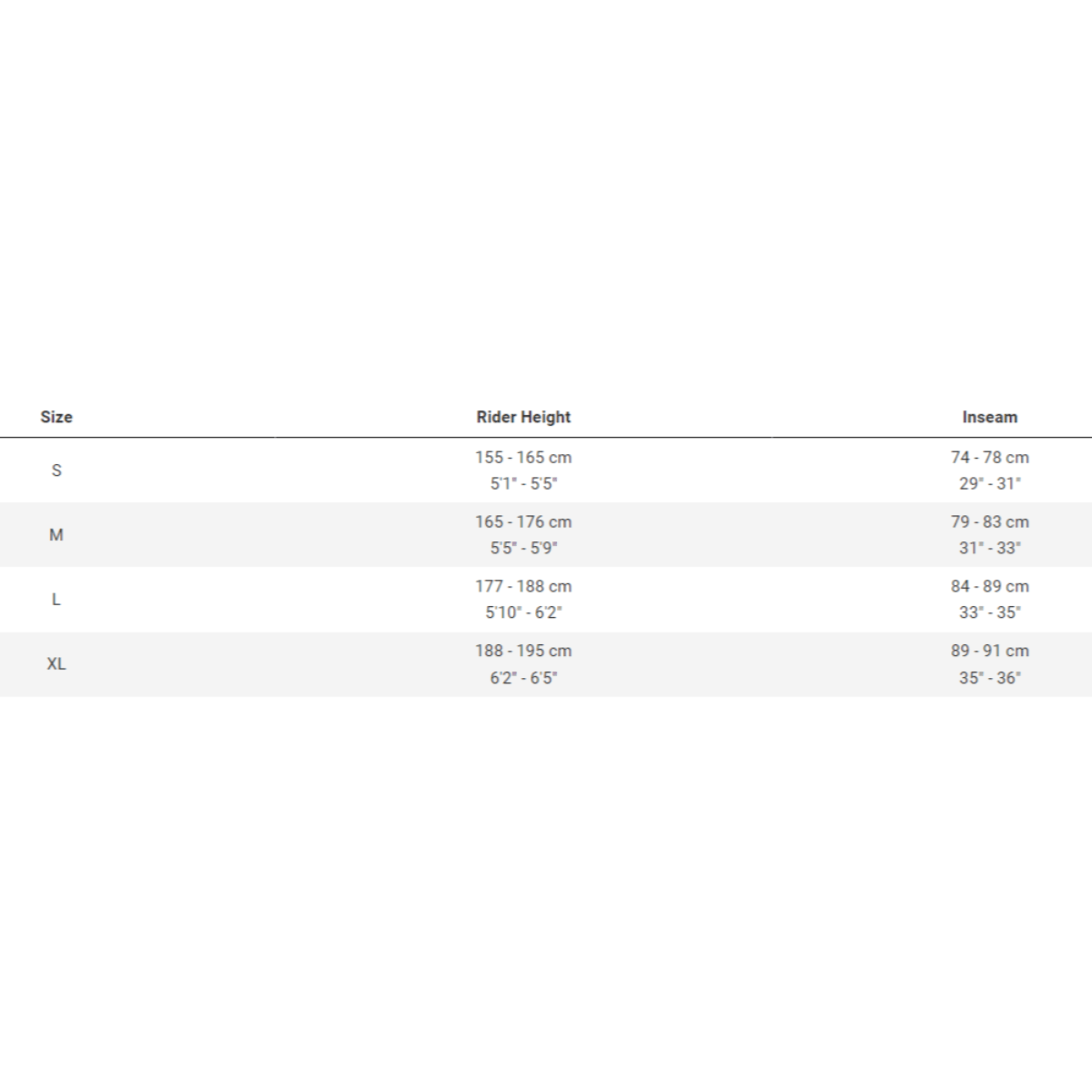
Task: Click the 165 - 176 cm height value
Action: pos(523,522)
